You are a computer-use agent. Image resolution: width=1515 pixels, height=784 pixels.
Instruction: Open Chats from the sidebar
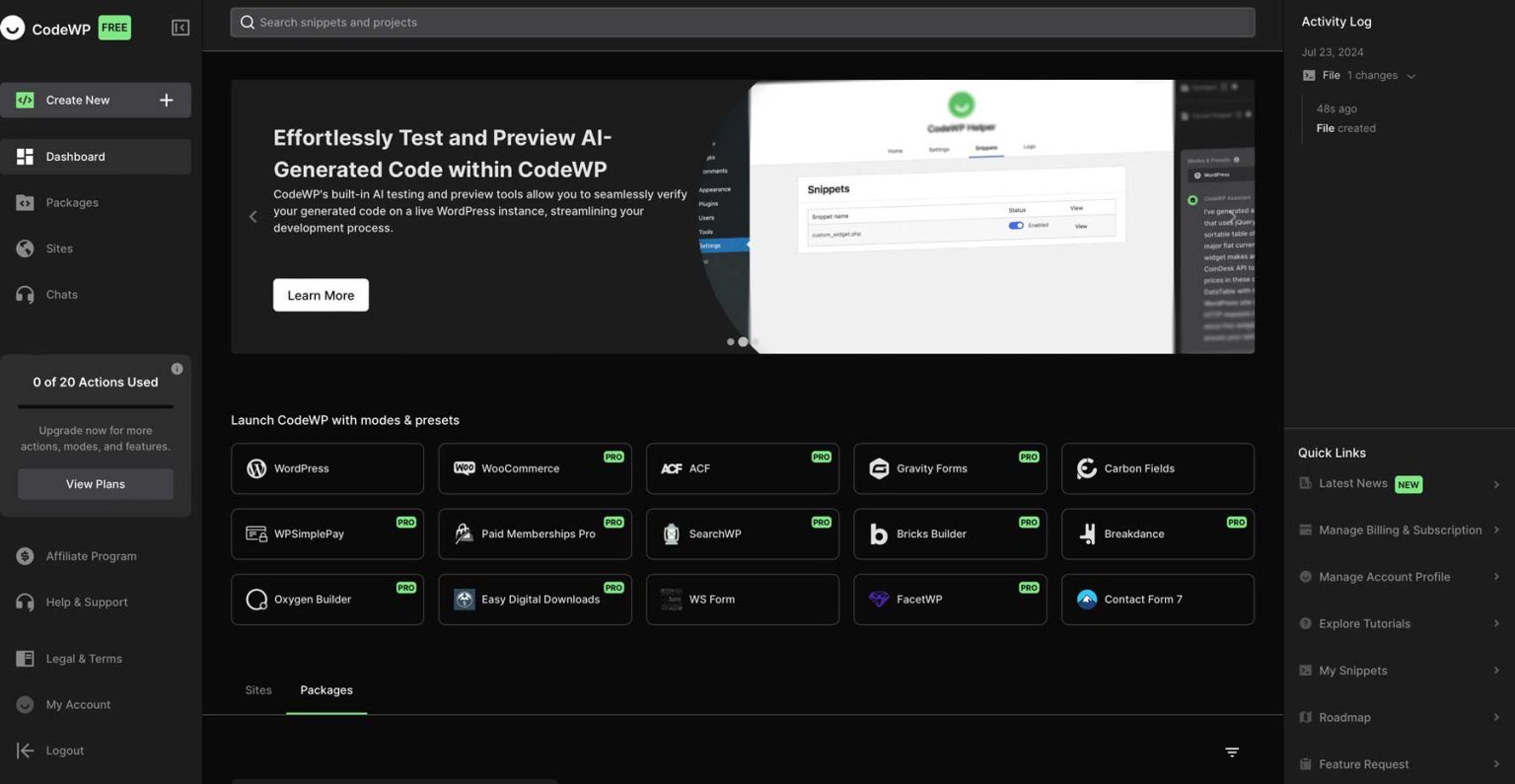[x=61, y=294]
